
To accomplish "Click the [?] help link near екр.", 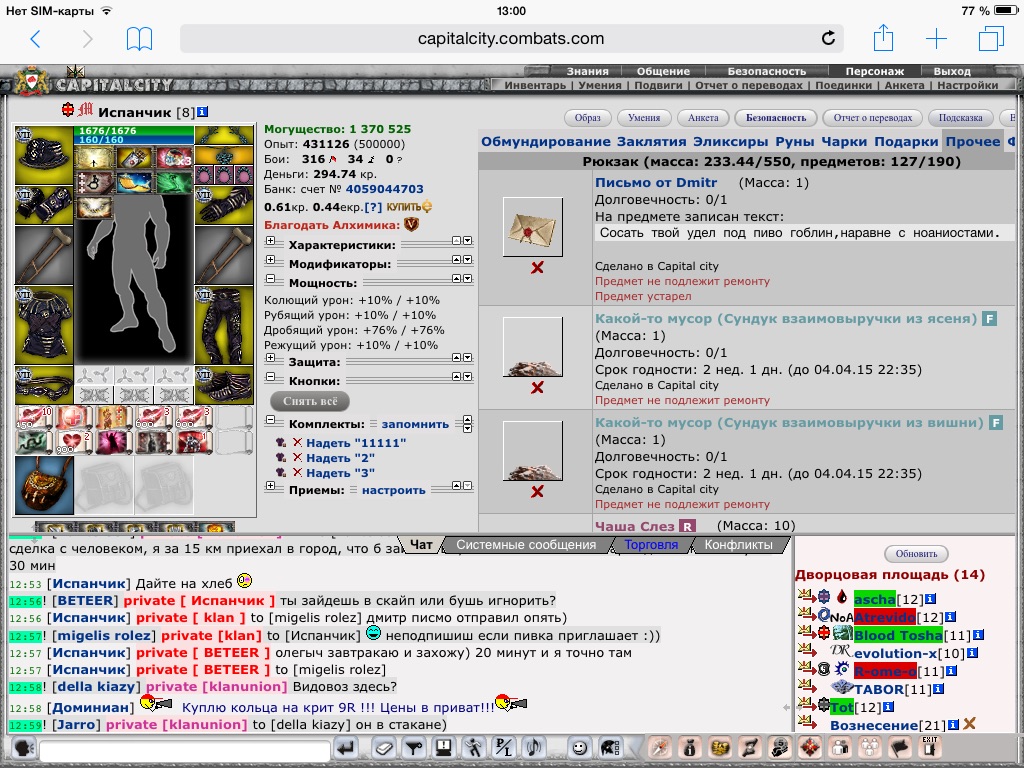I will click(373, 207).
